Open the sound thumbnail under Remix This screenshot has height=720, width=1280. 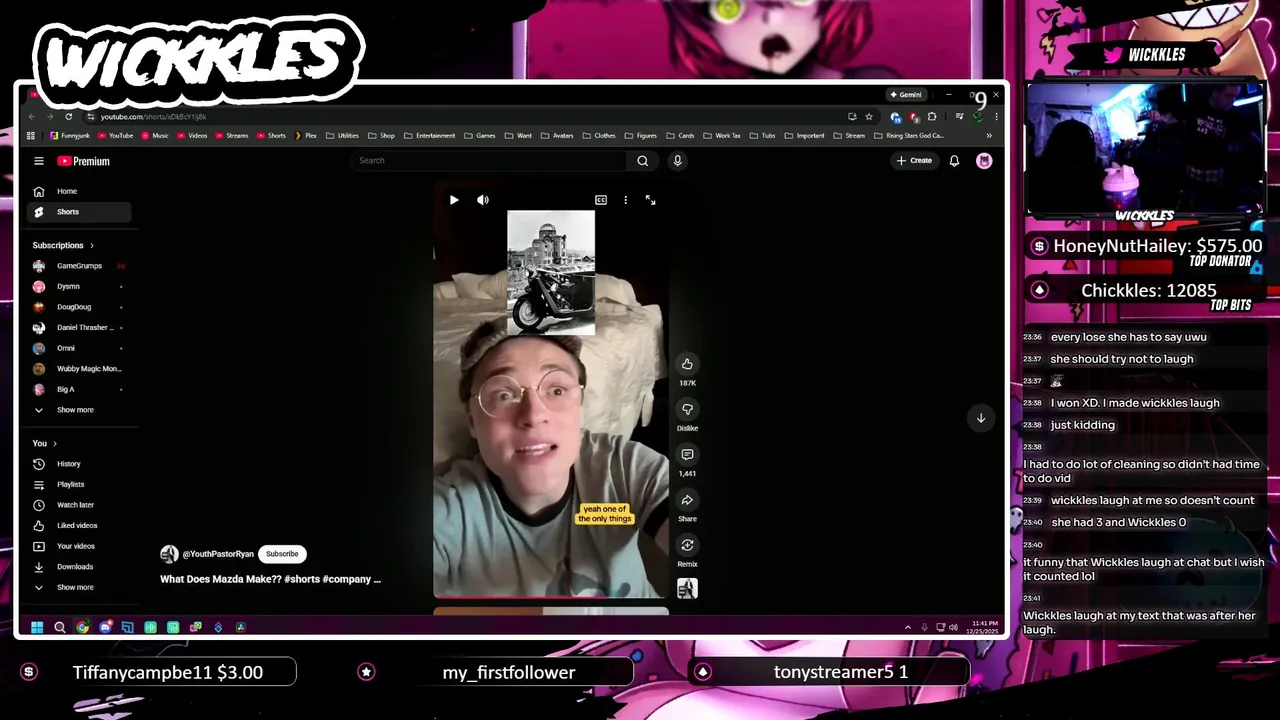[687, 589]
